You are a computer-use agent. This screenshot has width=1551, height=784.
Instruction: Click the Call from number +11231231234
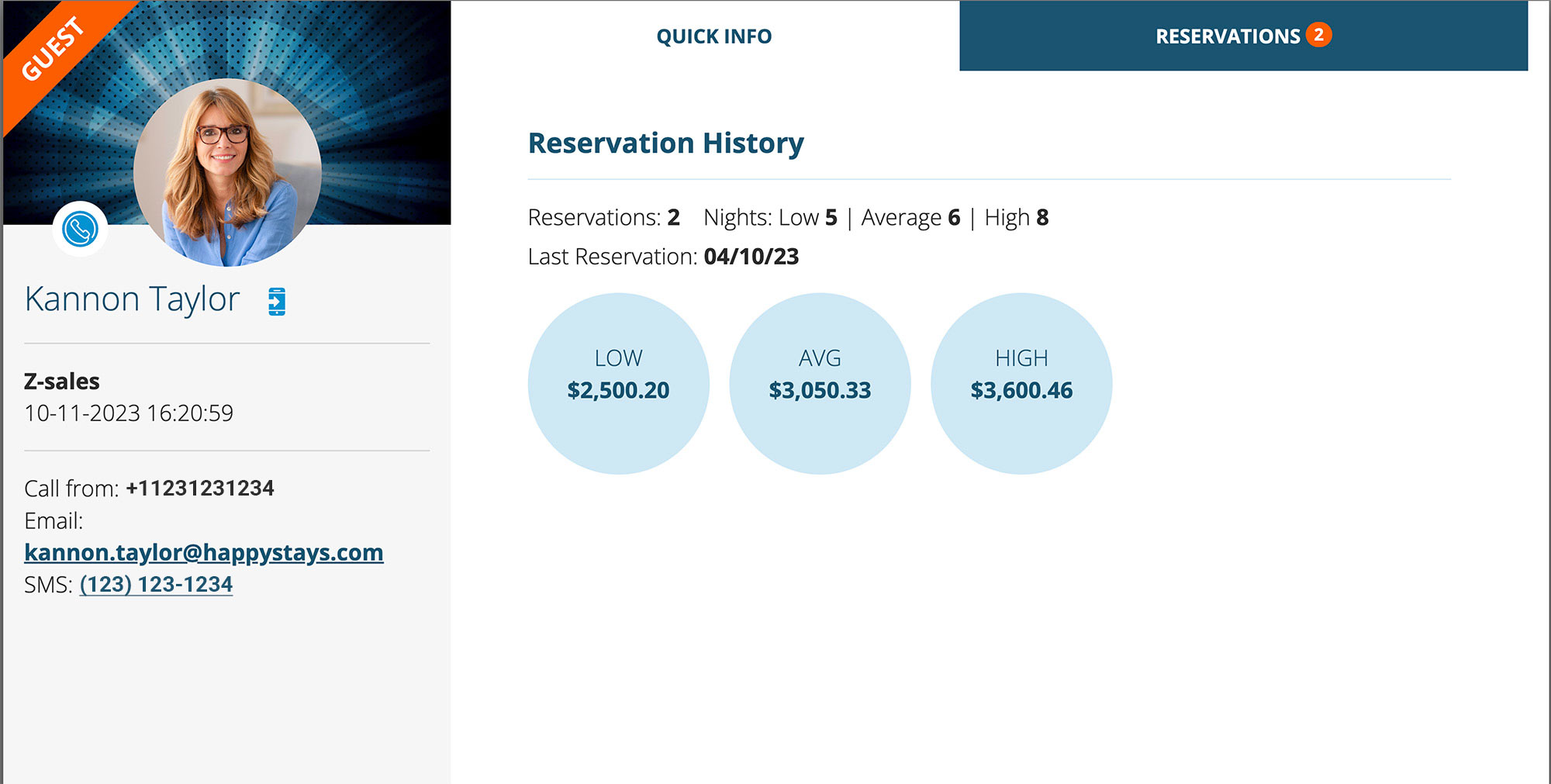click(x=200, y=488)
